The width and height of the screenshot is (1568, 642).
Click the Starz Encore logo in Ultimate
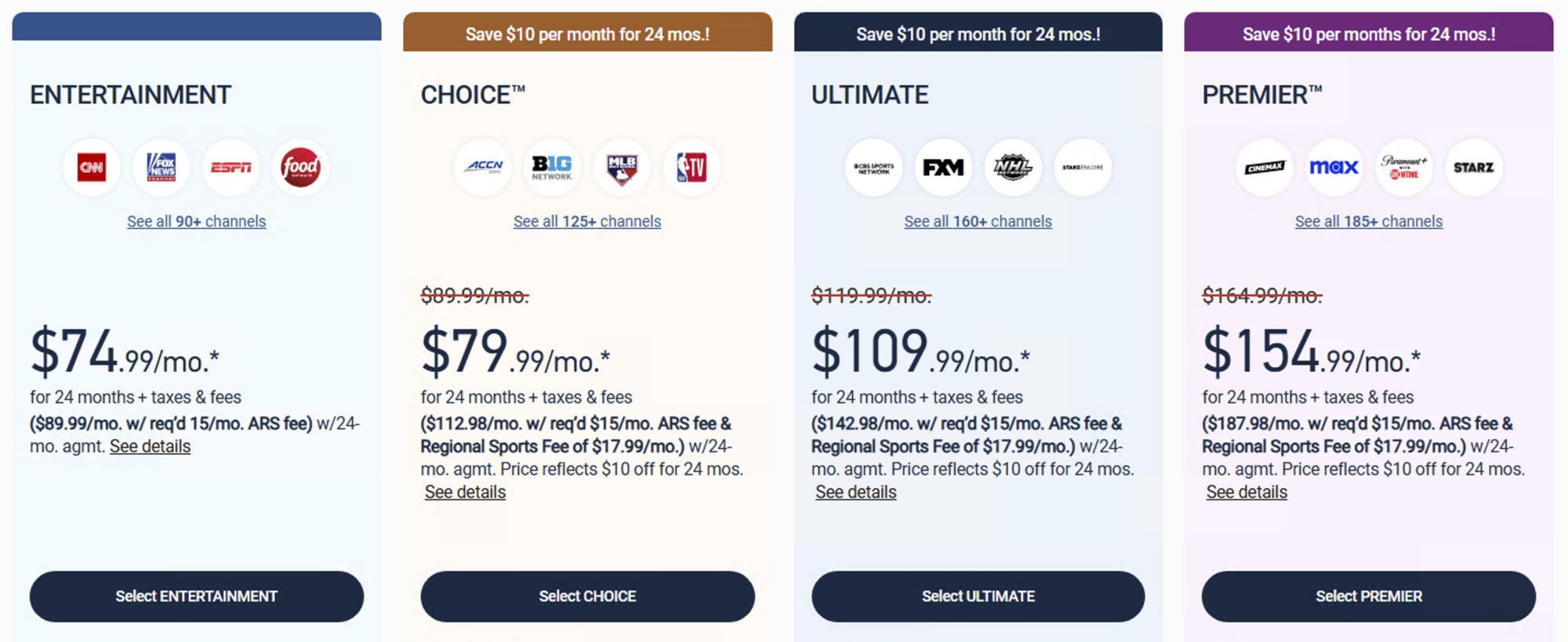tap(1083, 167)
